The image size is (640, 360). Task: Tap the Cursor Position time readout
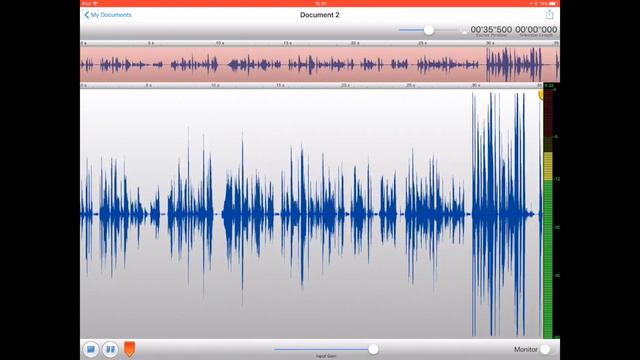click(x=491, y=30)
